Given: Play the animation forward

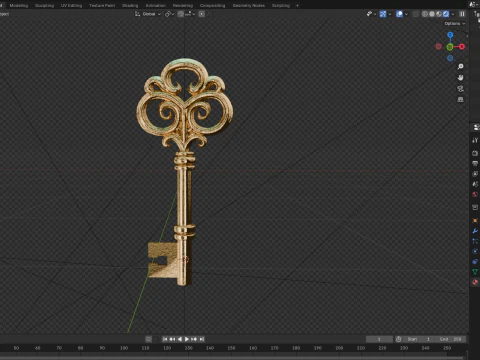Looking at the screenshot, I should coord(187,339).
